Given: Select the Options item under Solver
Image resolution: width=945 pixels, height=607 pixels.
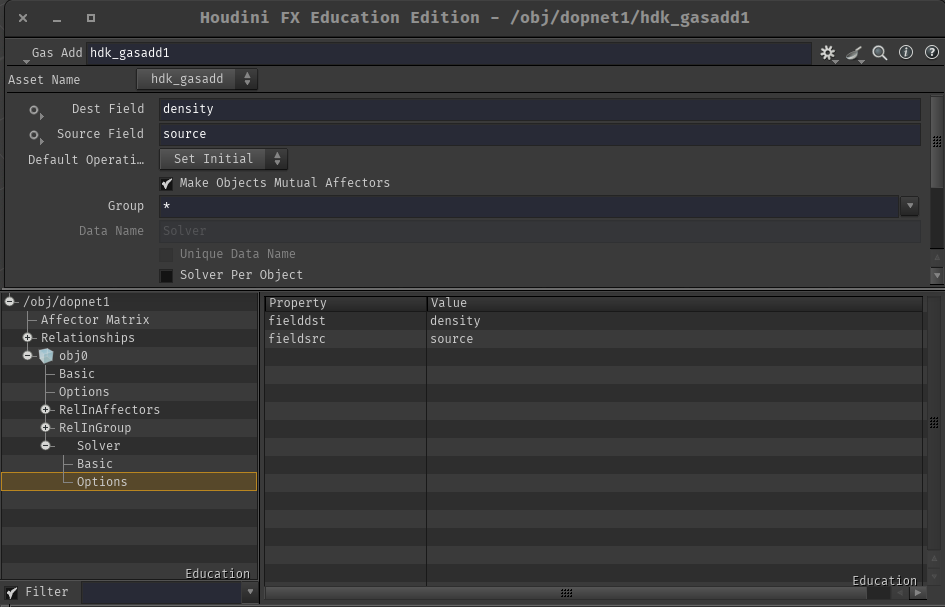Looking at the screenshot, I should click(102, 481).
